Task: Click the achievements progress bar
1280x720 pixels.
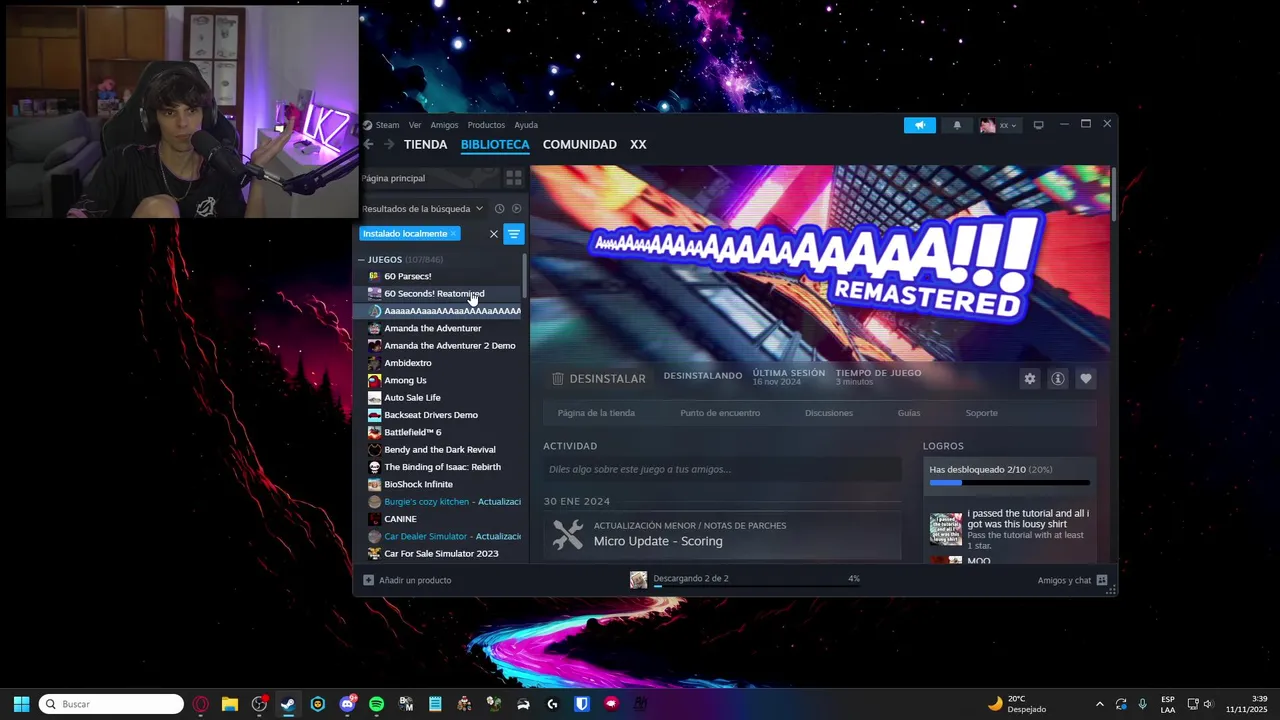Action: pyautogui.click(x=1009, y=483)
